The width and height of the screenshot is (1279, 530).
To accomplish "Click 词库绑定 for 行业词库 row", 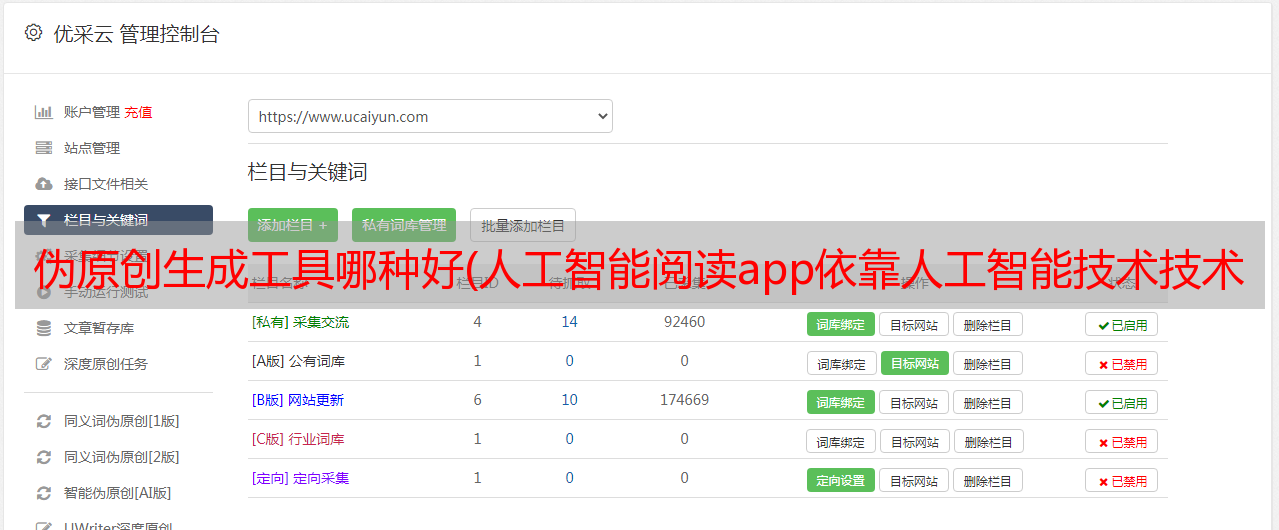I will click(841, 441).
